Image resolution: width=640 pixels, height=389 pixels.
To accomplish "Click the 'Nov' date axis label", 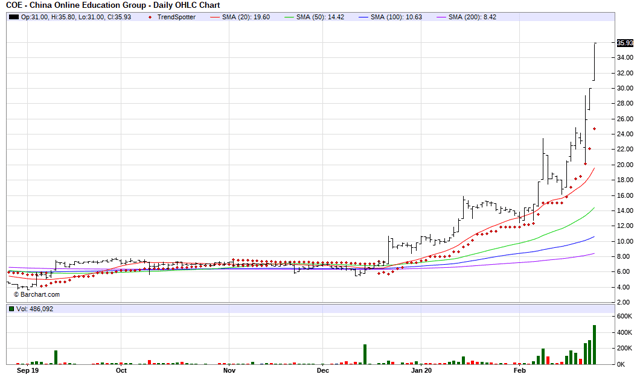I will tap(229, 371).
